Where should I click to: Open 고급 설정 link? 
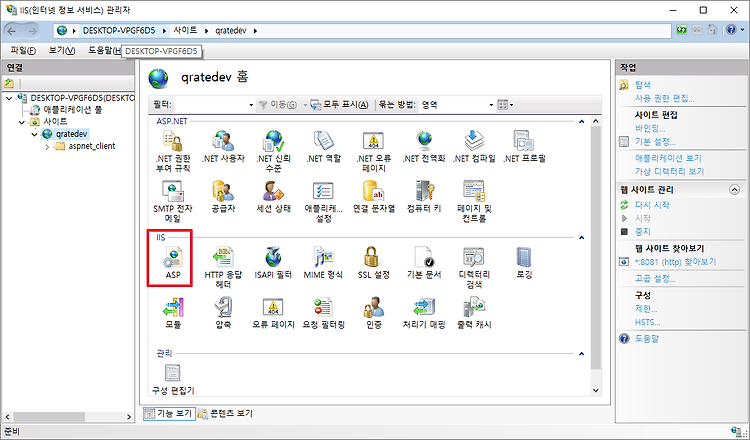655,279
